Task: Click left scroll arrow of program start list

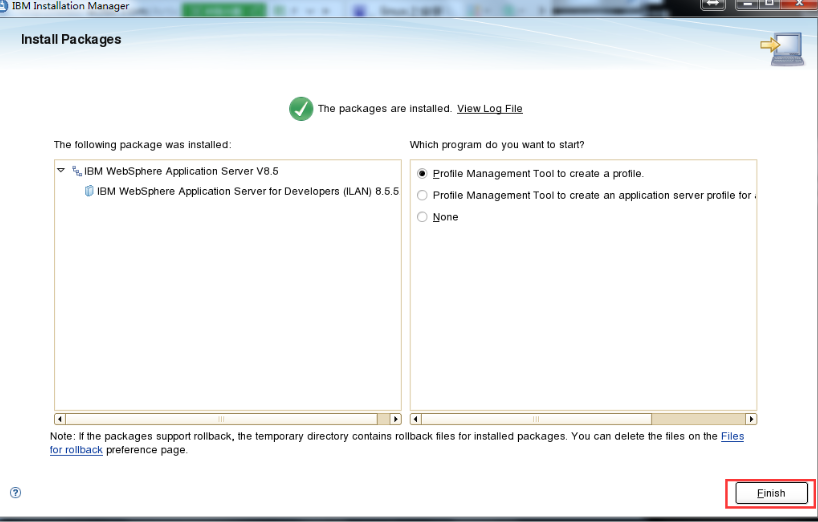Action: [x=416, y=419]
